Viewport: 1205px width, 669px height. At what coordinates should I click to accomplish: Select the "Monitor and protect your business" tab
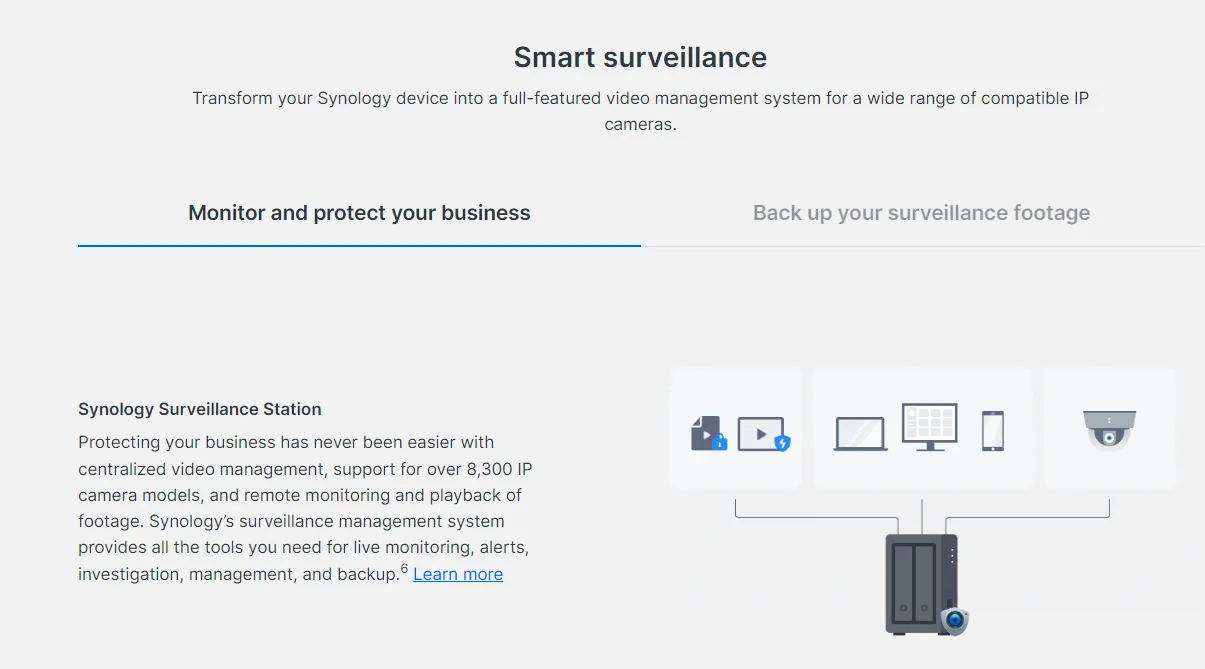pyautogui.click(x=359, y=213)
